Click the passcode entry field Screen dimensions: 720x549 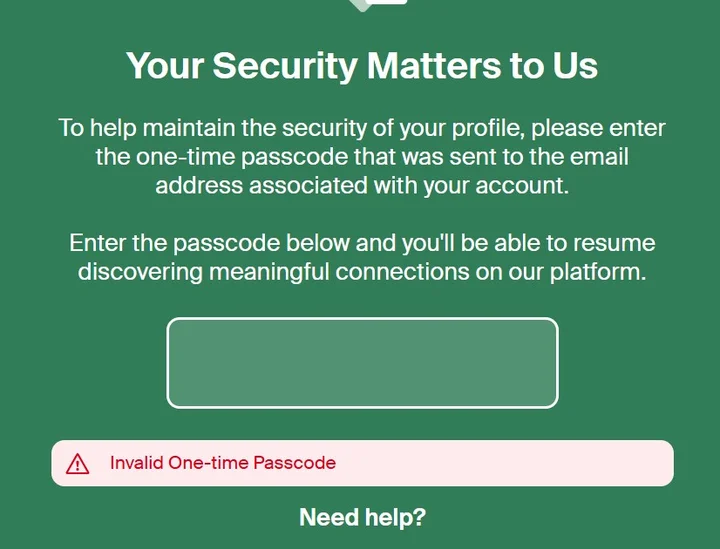point(362,363)
